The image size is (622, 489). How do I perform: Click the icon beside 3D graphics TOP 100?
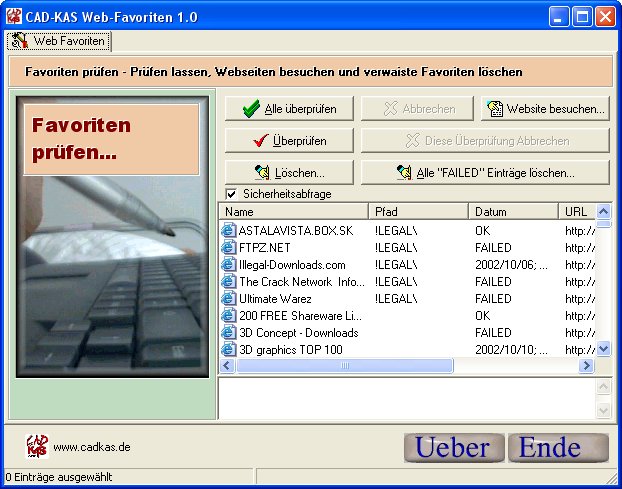click(x=229, y=350)
